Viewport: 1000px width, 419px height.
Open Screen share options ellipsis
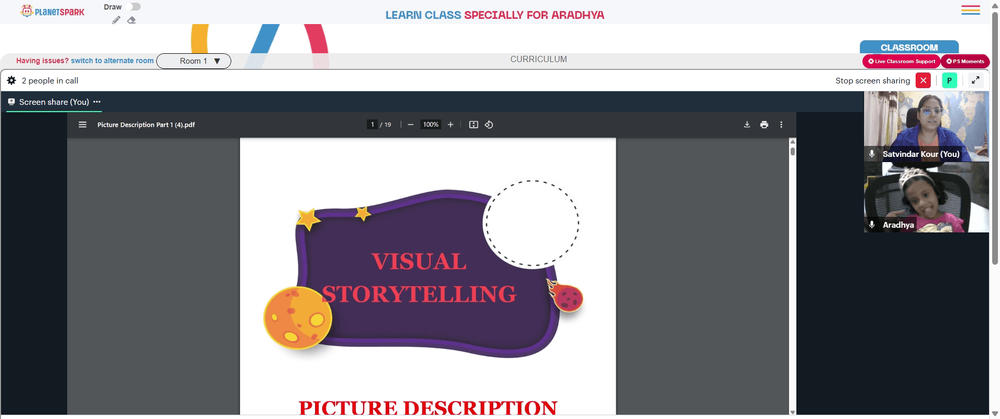pos(97,101)
